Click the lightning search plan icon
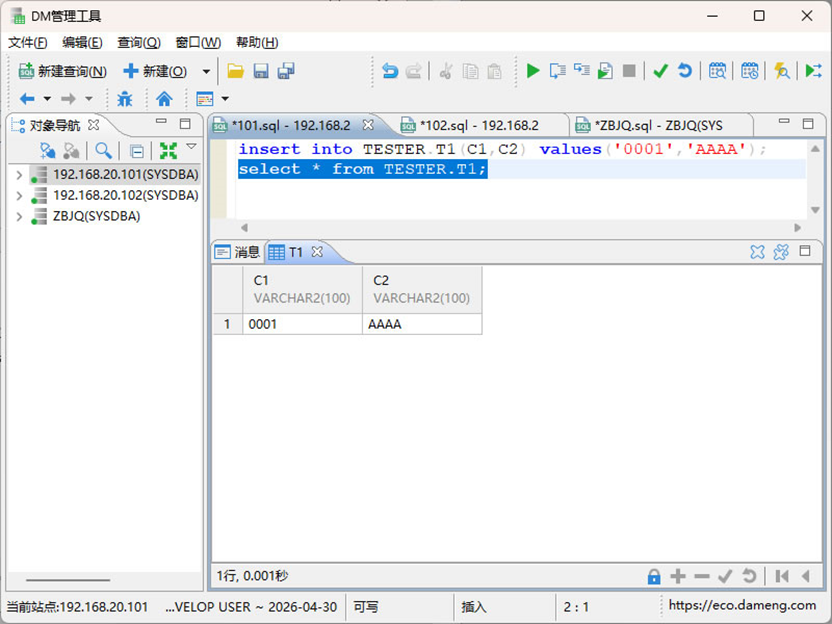The width and height of the screenshot is (832, 624). 782,71
